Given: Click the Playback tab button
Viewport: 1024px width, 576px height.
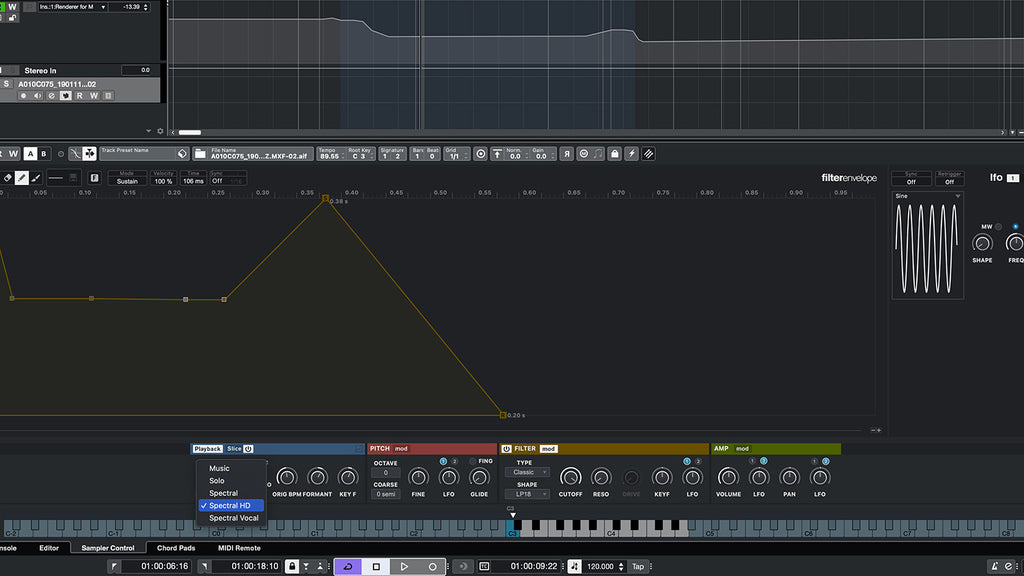Looking at the screenshot, I should [207, 449].
